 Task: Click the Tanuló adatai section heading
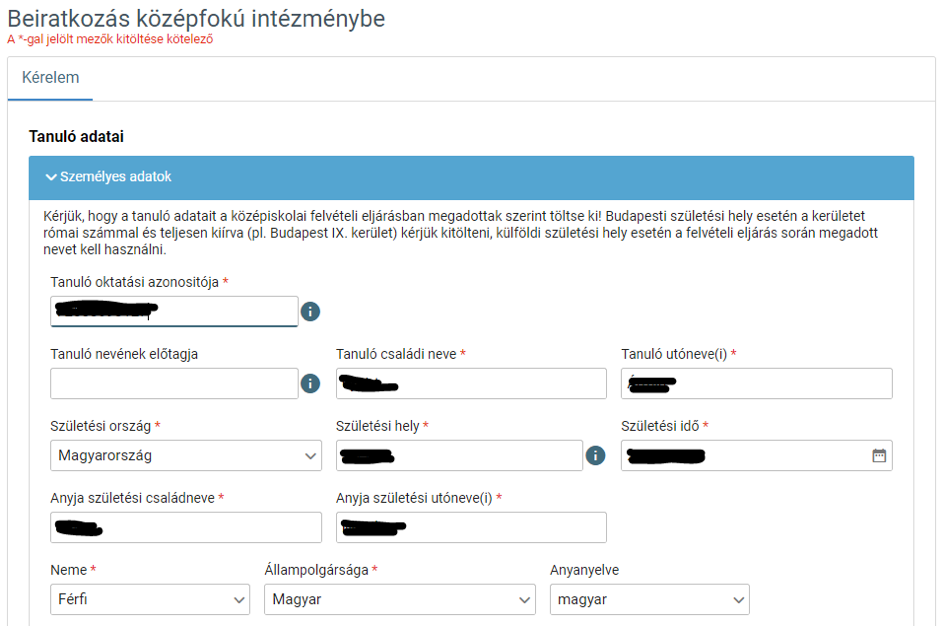[x=76, y=136]
